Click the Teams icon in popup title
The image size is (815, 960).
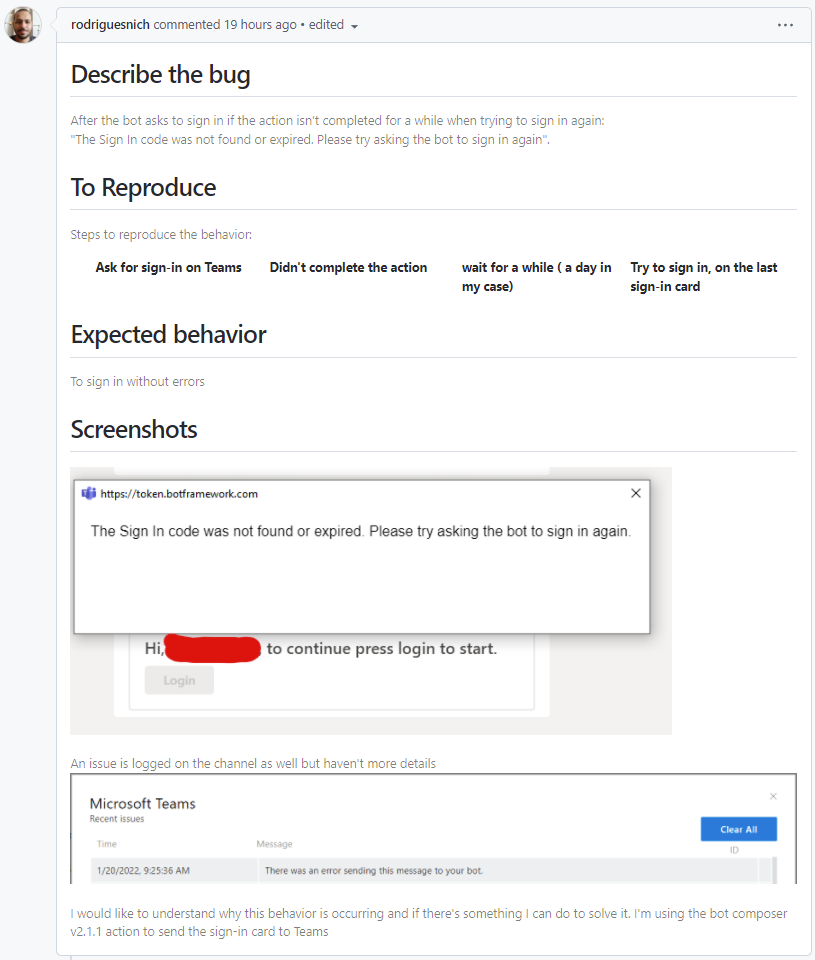89,493
